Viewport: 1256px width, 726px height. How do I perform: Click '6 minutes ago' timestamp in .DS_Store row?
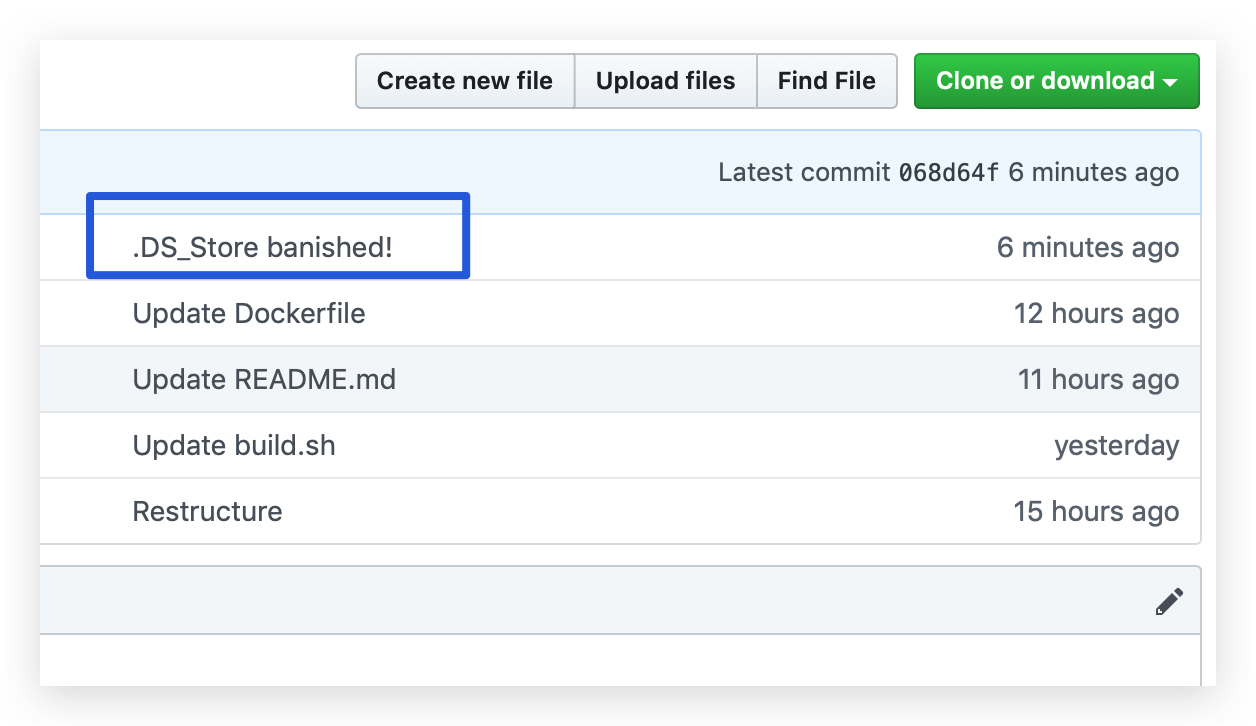pyautogui.click(x=1087, y=247)
